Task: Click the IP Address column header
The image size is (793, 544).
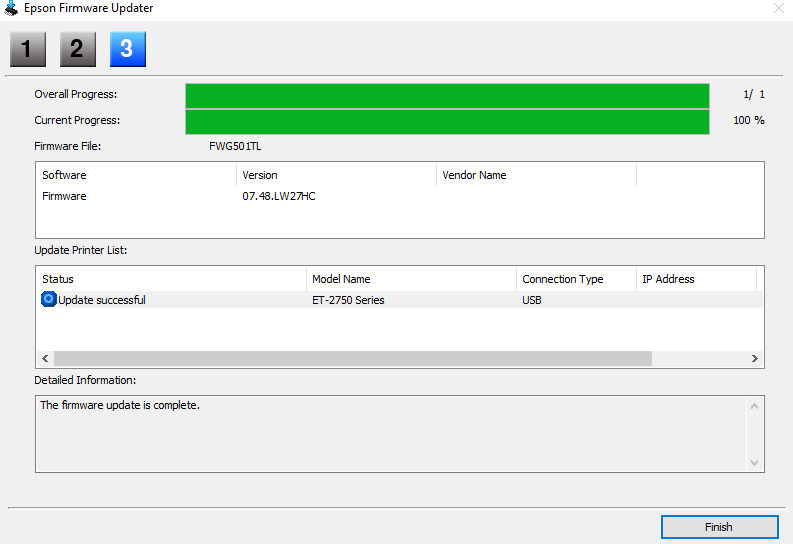Action: [x=696, y=279]
